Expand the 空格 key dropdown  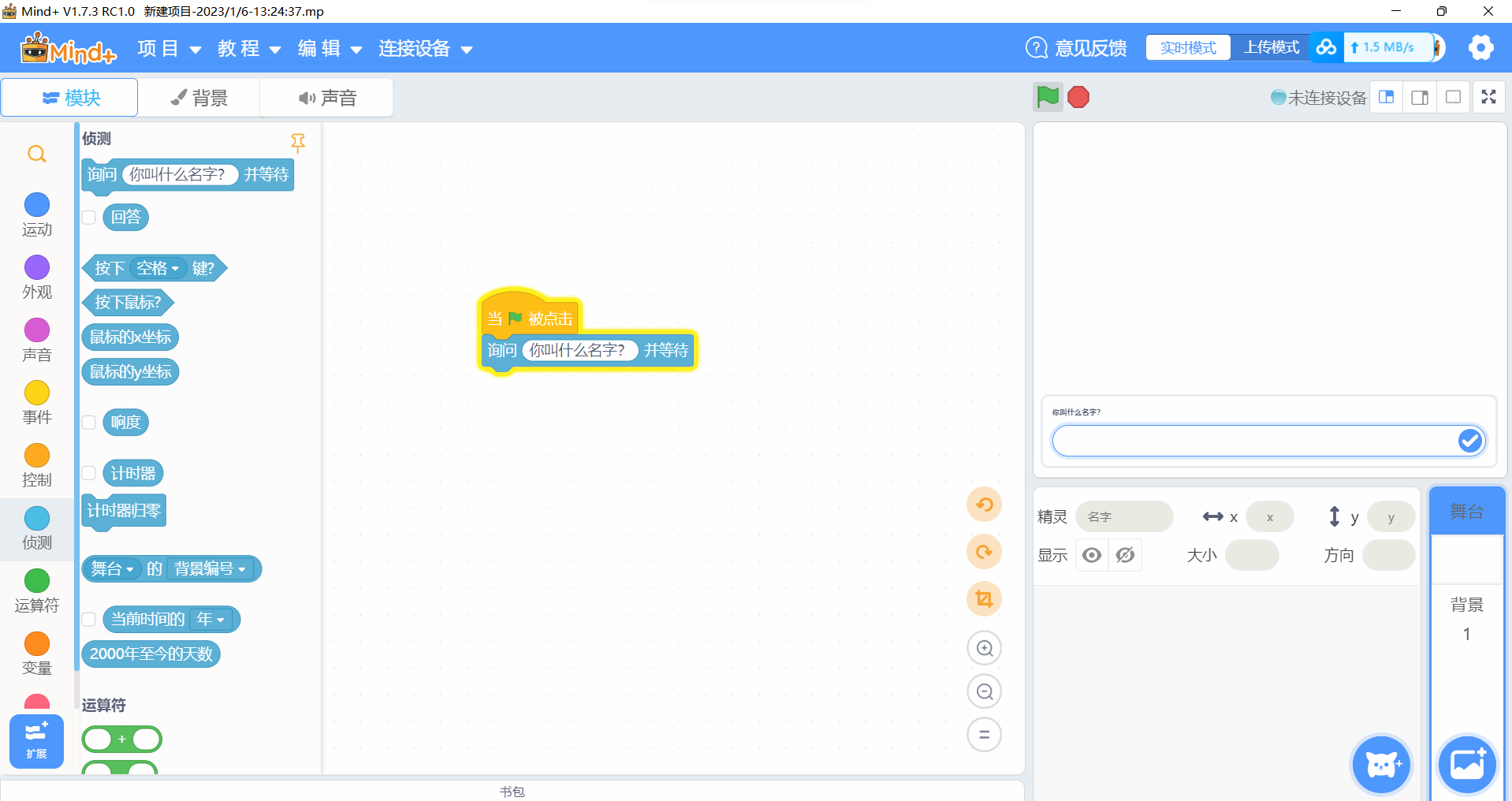(158, 268)
